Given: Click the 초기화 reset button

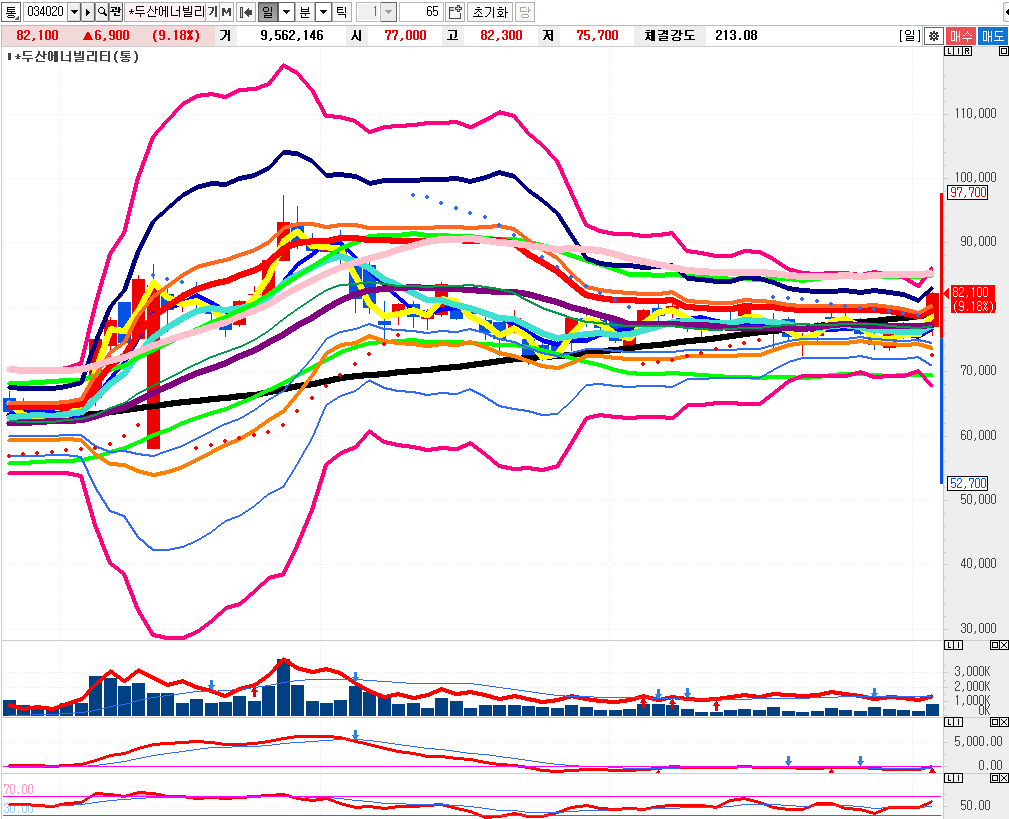Looking at the screenshot, I should (489, 12).
